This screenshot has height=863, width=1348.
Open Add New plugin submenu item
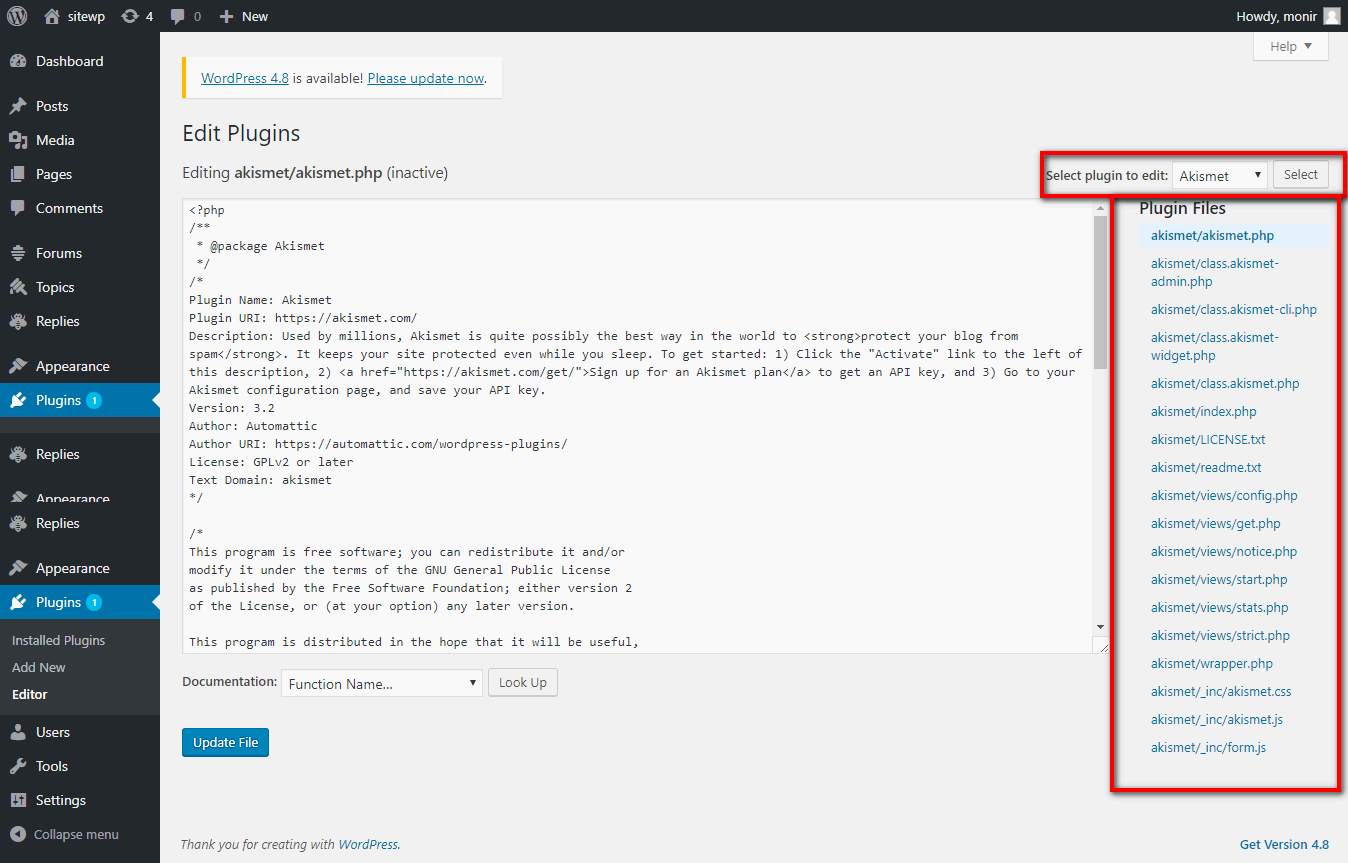click(x=39, y=667)
